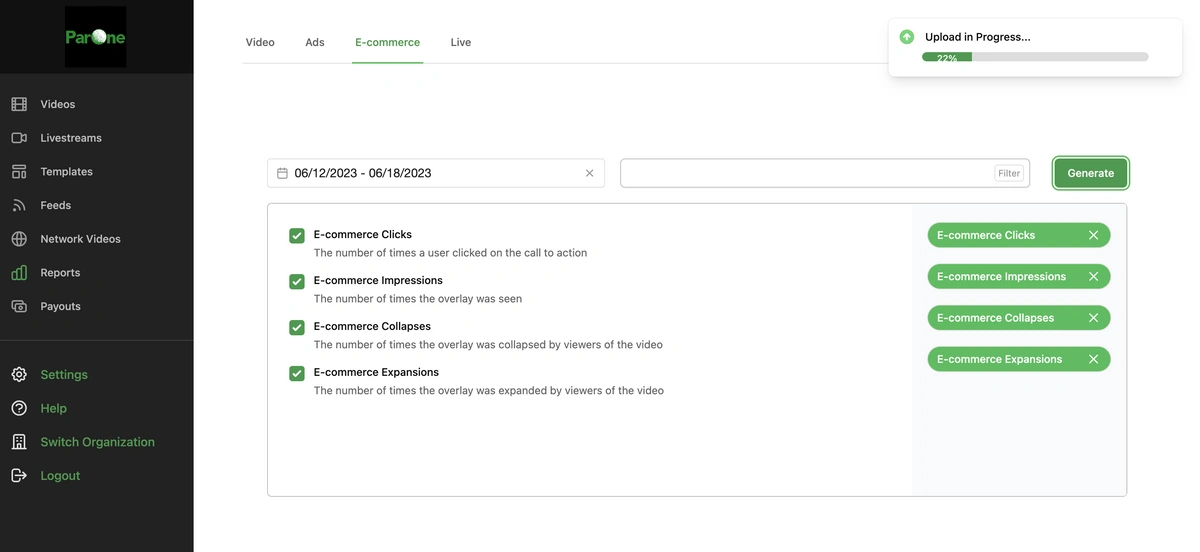1200x552 pixels.
Task: Click the Payouts money icon
Action: click(x=19, y=306)
